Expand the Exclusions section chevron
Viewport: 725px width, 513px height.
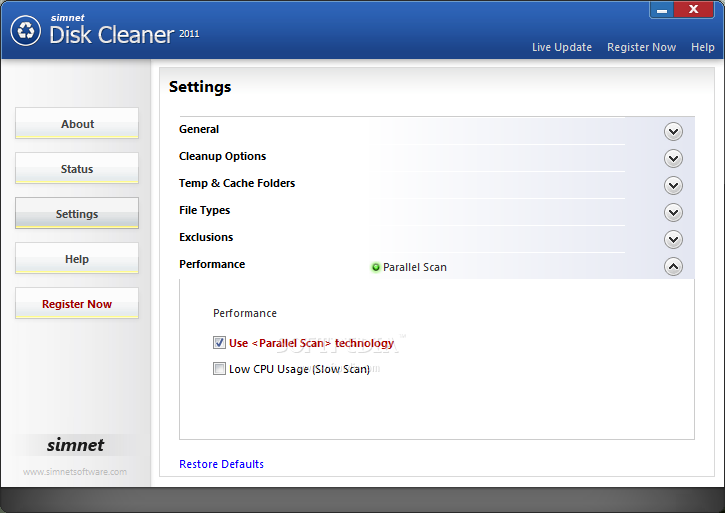tap(673, 240)
